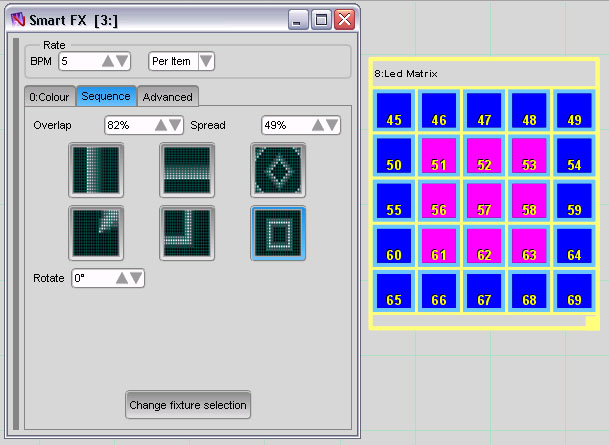The height and width of the screenshot is (445, 609).
Task: Decrease the Overlap percentage
Action: (174, 126)
